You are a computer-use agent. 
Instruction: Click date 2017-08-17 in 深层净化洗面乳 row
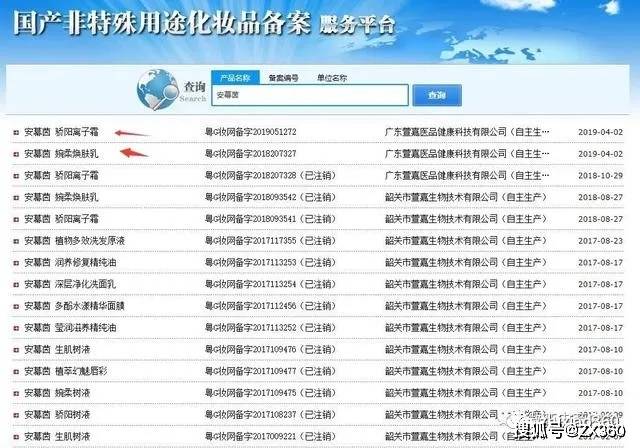point(600,284)
